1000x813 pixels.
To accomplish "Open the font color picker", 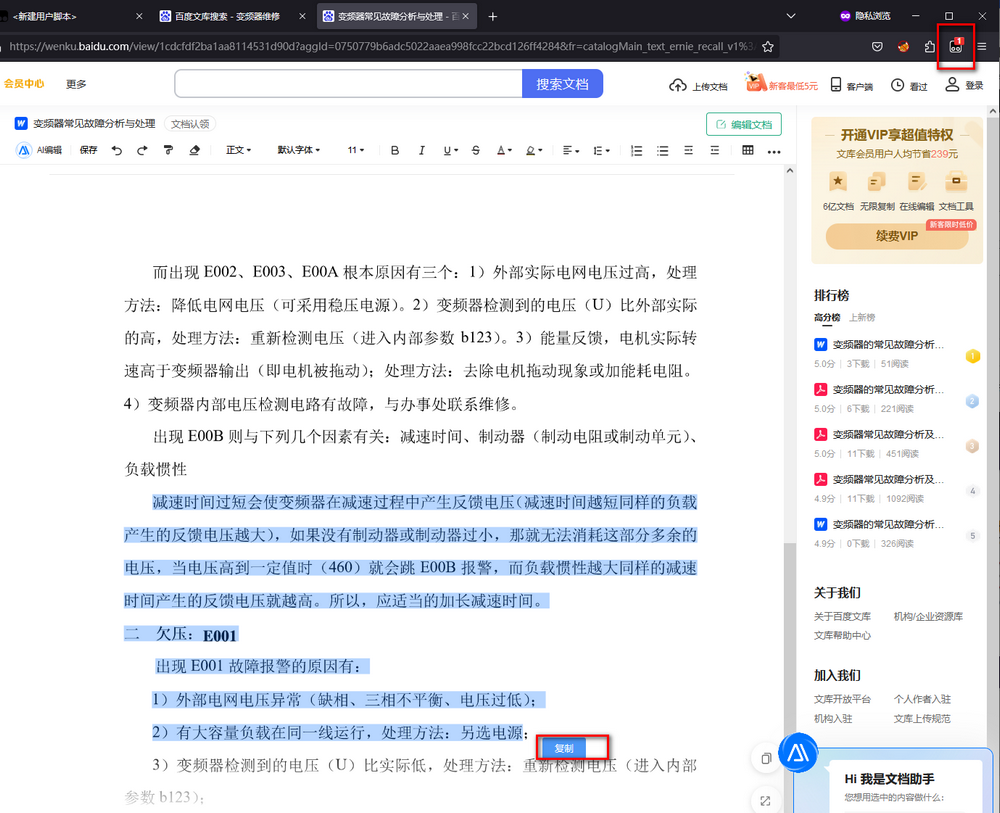I will (x=504, y=150).
